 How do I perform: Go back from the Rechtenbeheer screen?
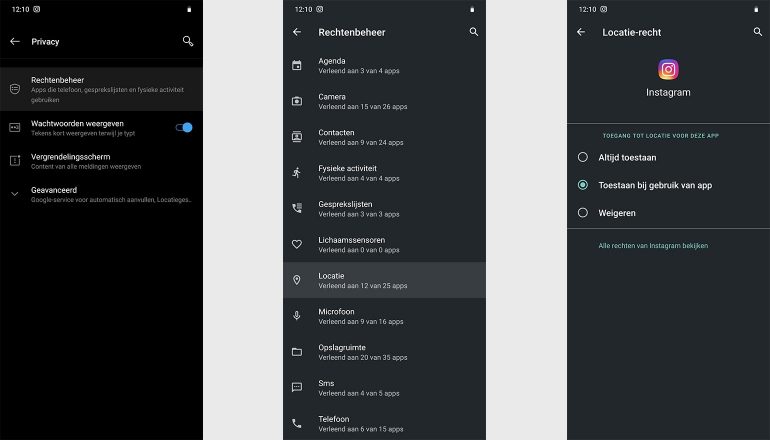(x=297, y=32)
